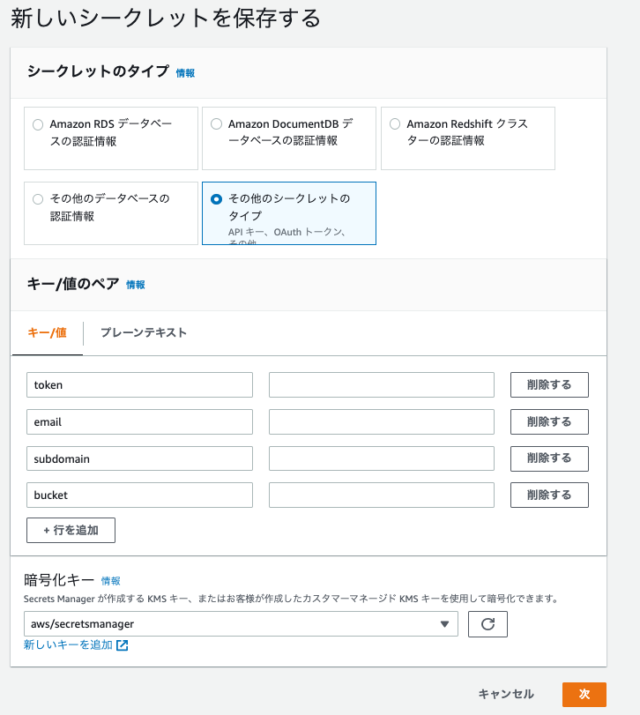The width and height of the screenshot is (640, 715).
Task: Delete the bucket row with 削除する
Action: [549, 495]
